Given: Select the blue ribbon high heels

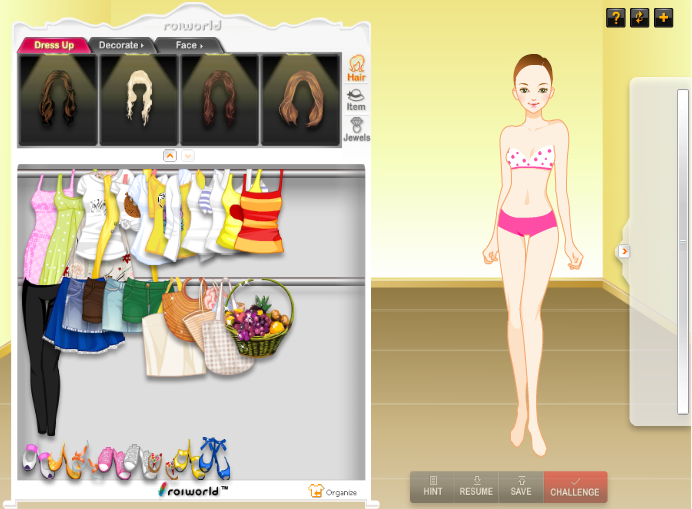Looking at the screenshot, I should coord(213,459).
